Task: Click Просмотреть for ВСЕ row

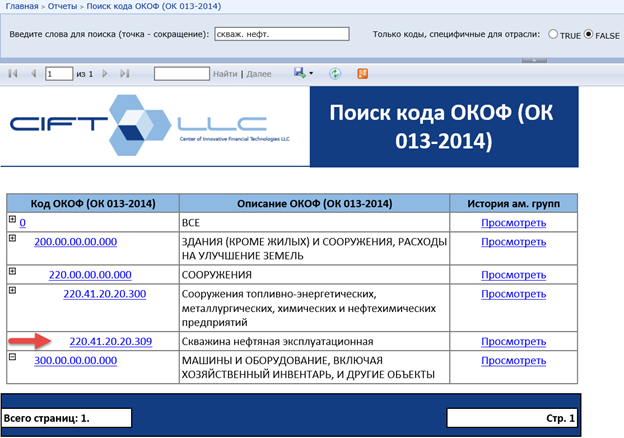Action: point(513,223)
